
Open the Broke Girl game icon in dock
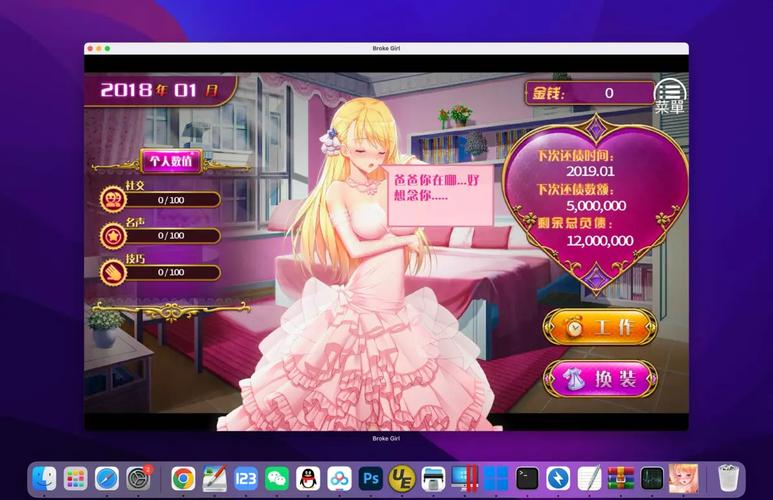(683, 479)
